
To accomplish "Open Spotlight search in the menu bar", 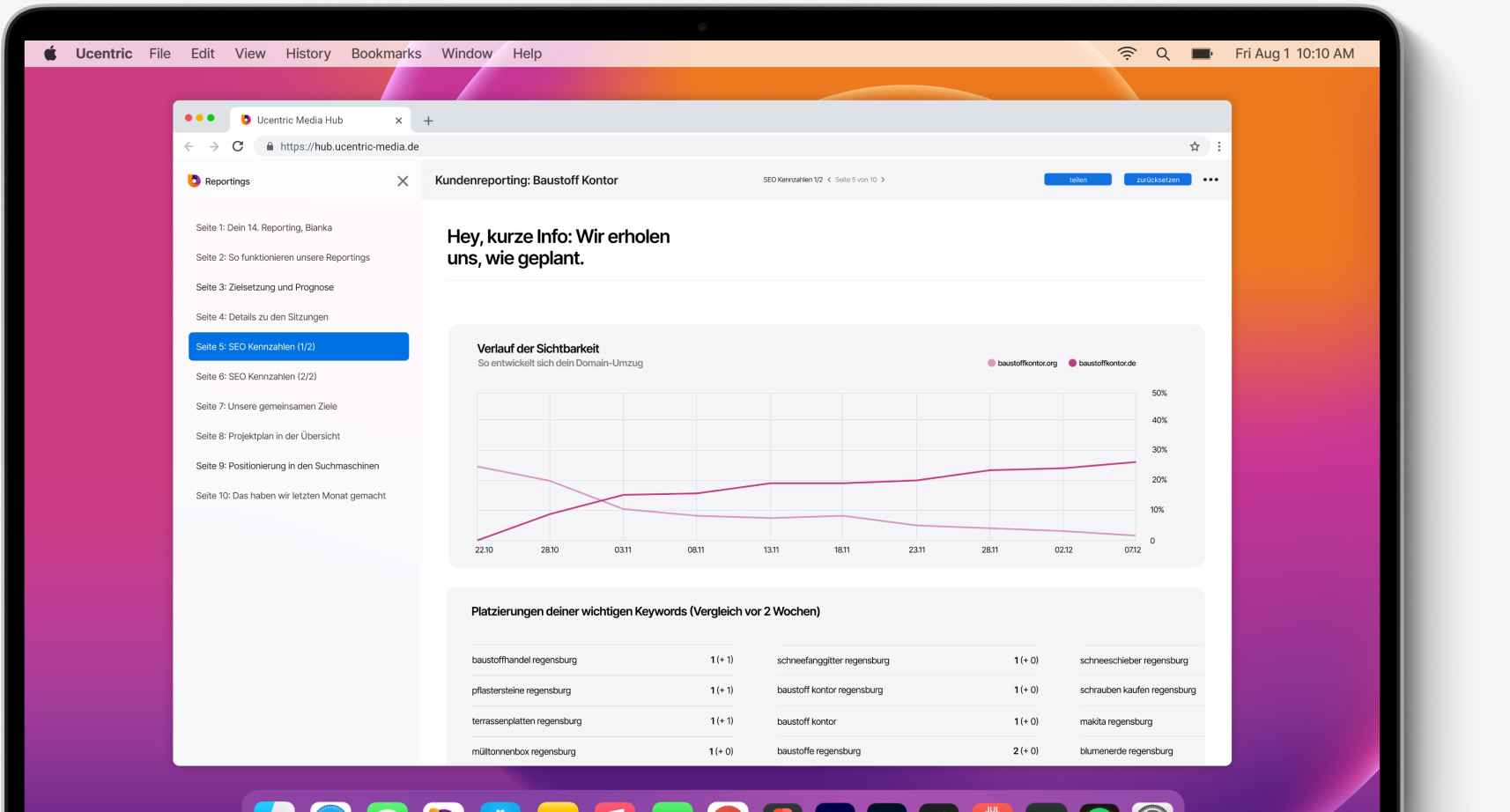I will click(x=1163, y=54).
